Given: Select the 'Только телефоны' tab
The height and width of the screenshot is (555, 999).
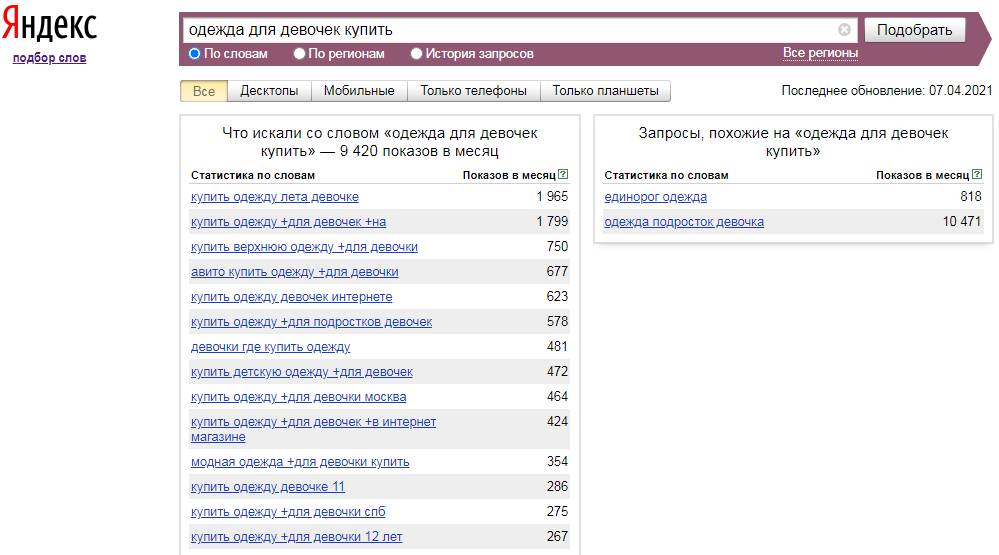Looking at the screenshot, I should click(473, 91).
